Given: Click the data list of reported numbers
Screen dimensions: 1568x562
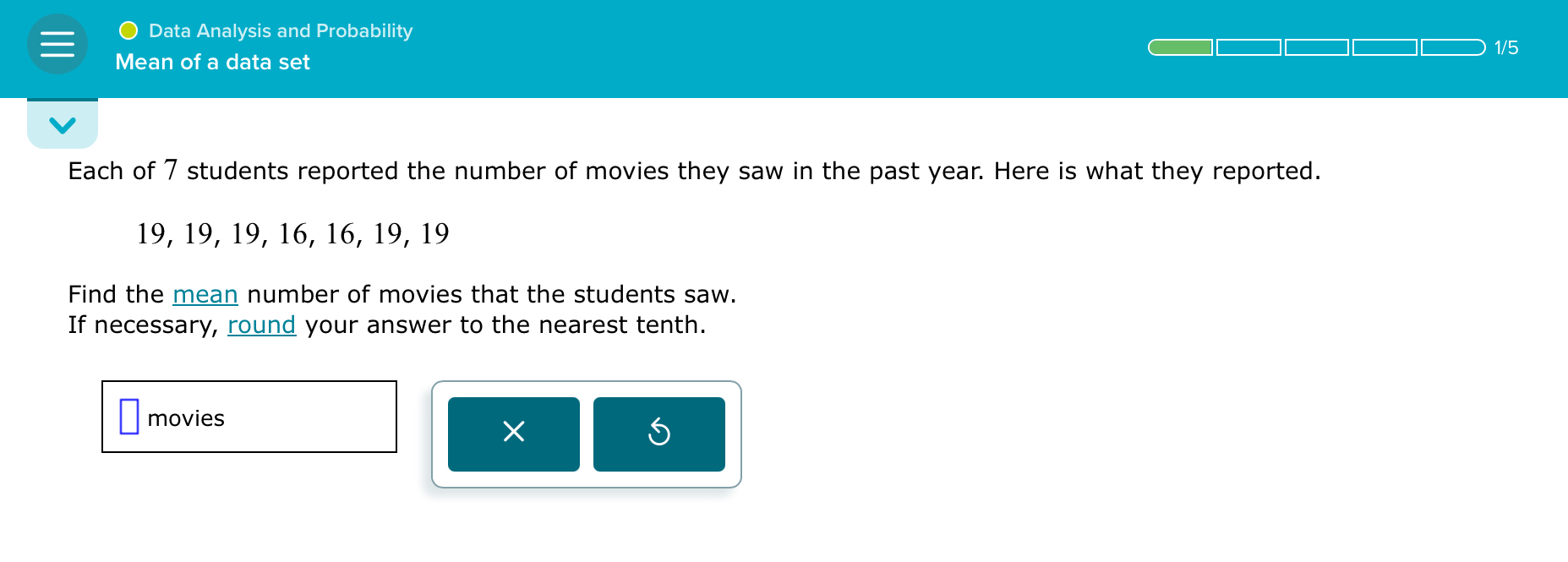Looking at the screenshot, I should 293,234.
